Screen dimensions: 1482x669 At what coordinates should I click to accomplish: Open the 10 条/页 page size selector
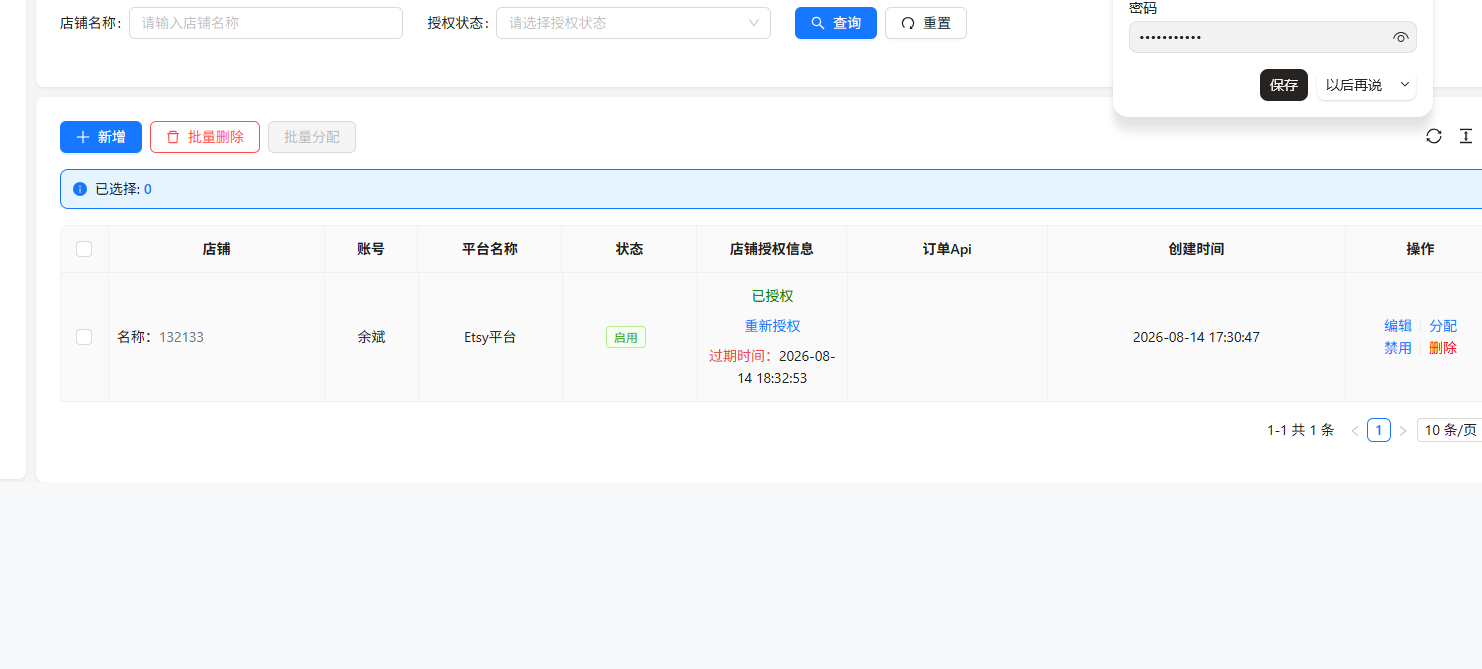click(1450, 430)
